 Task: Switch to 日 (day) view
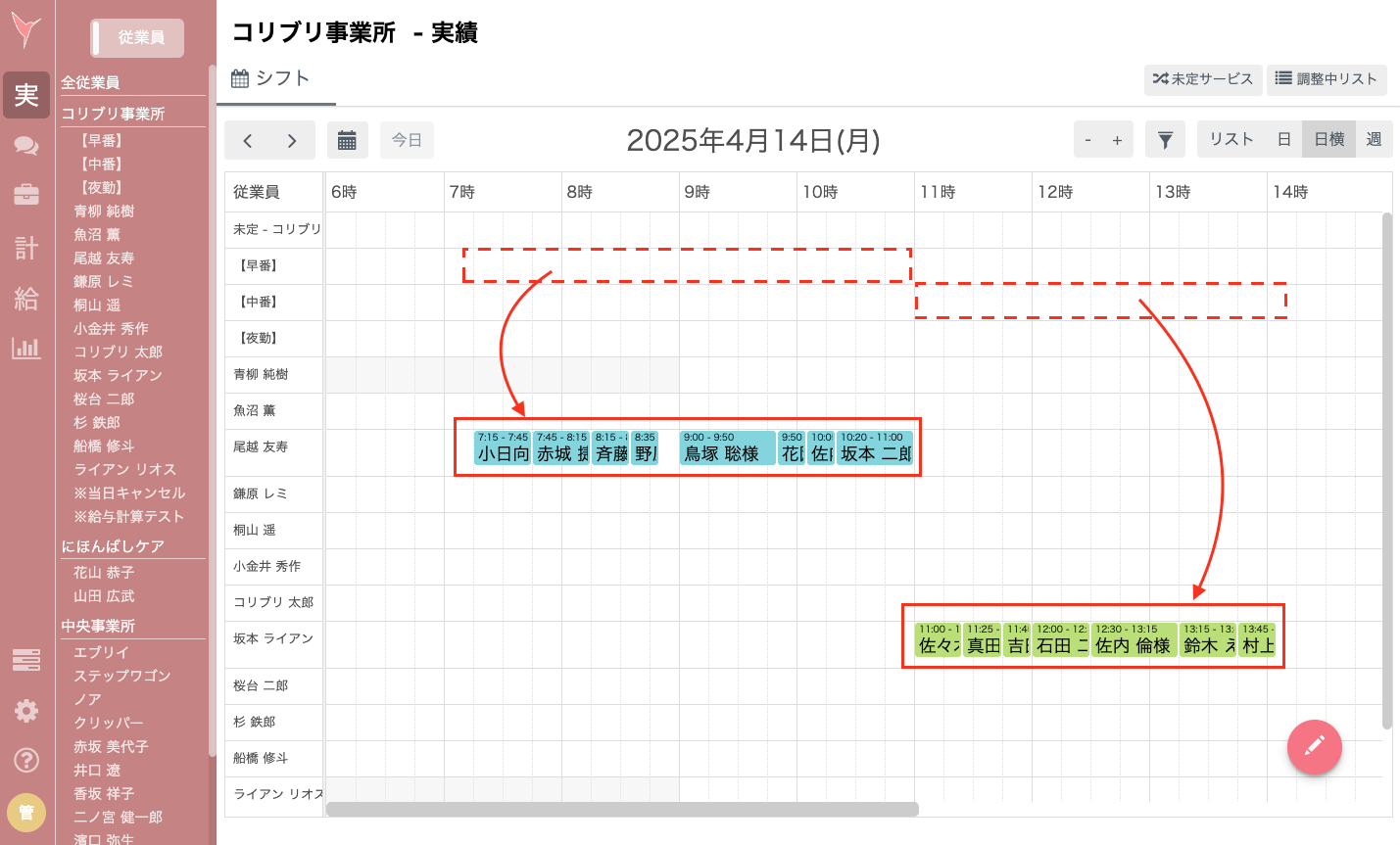coord(1283,139)
